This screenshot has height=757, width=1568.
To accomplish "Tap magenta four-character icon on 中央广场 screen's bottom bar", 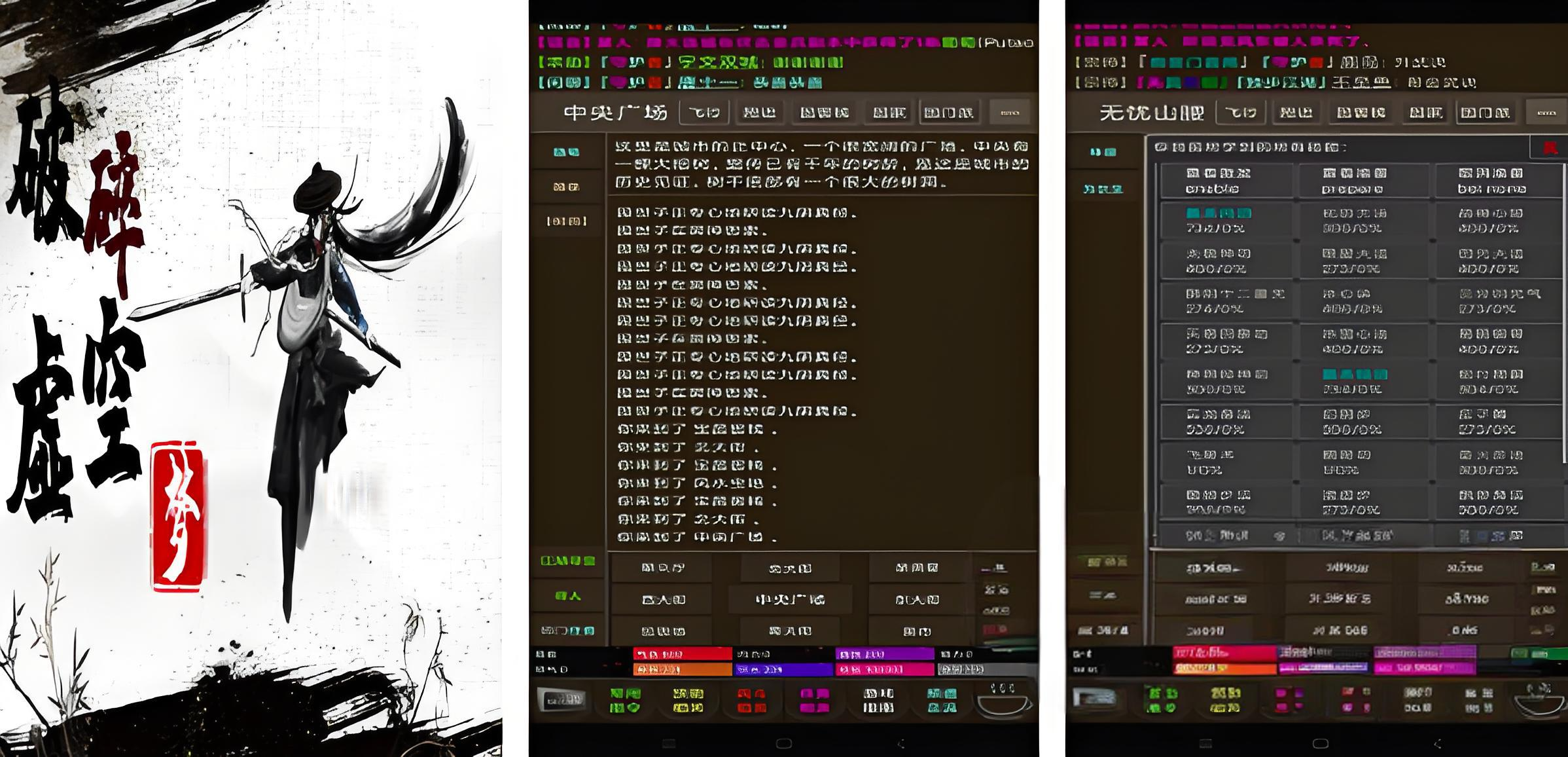I will pyautogui.click(x=815, y=700).
